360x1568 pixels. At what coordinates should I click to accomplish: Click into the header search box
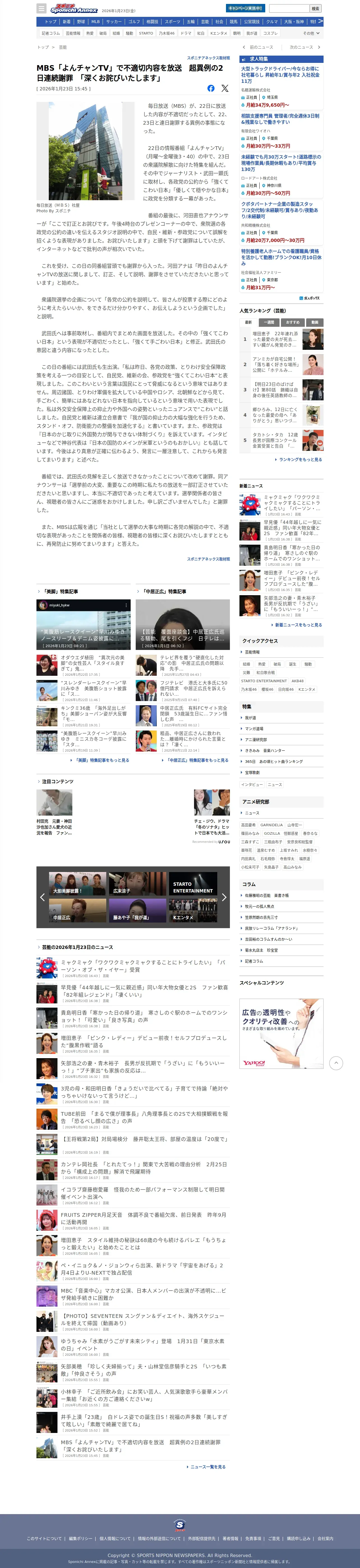[289, 8]
